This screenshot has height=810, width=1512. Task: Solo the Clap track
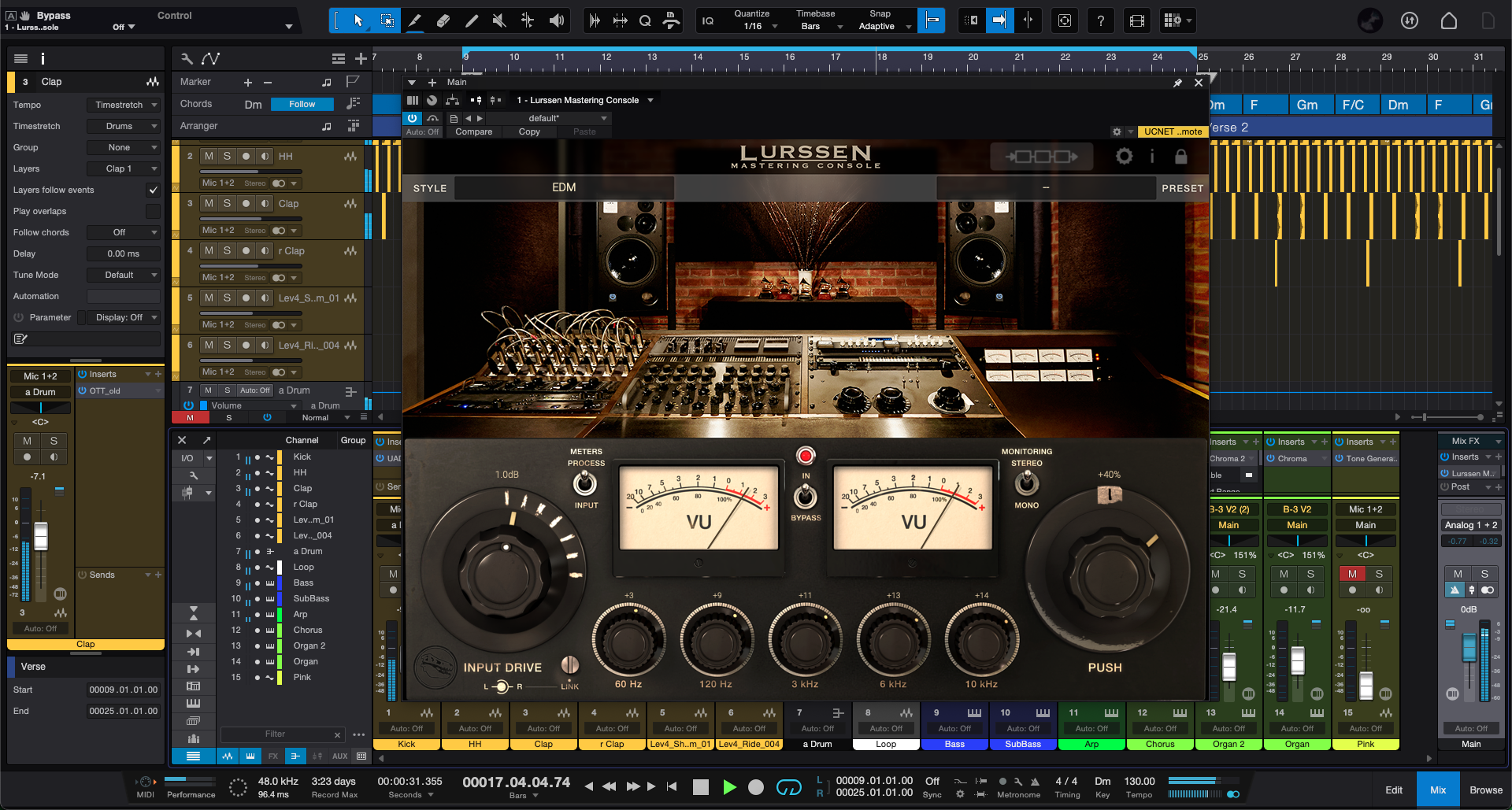(227, 203)
